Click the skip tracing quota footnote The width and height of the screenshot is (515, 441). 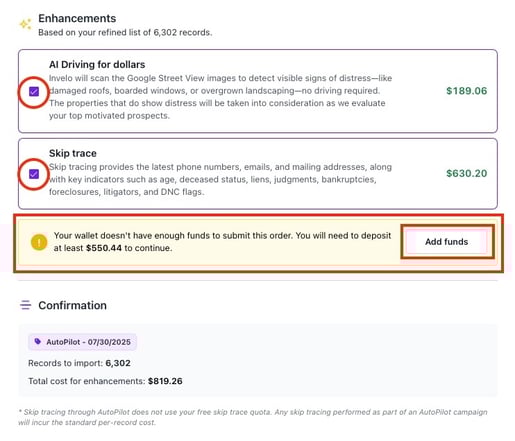253,417
